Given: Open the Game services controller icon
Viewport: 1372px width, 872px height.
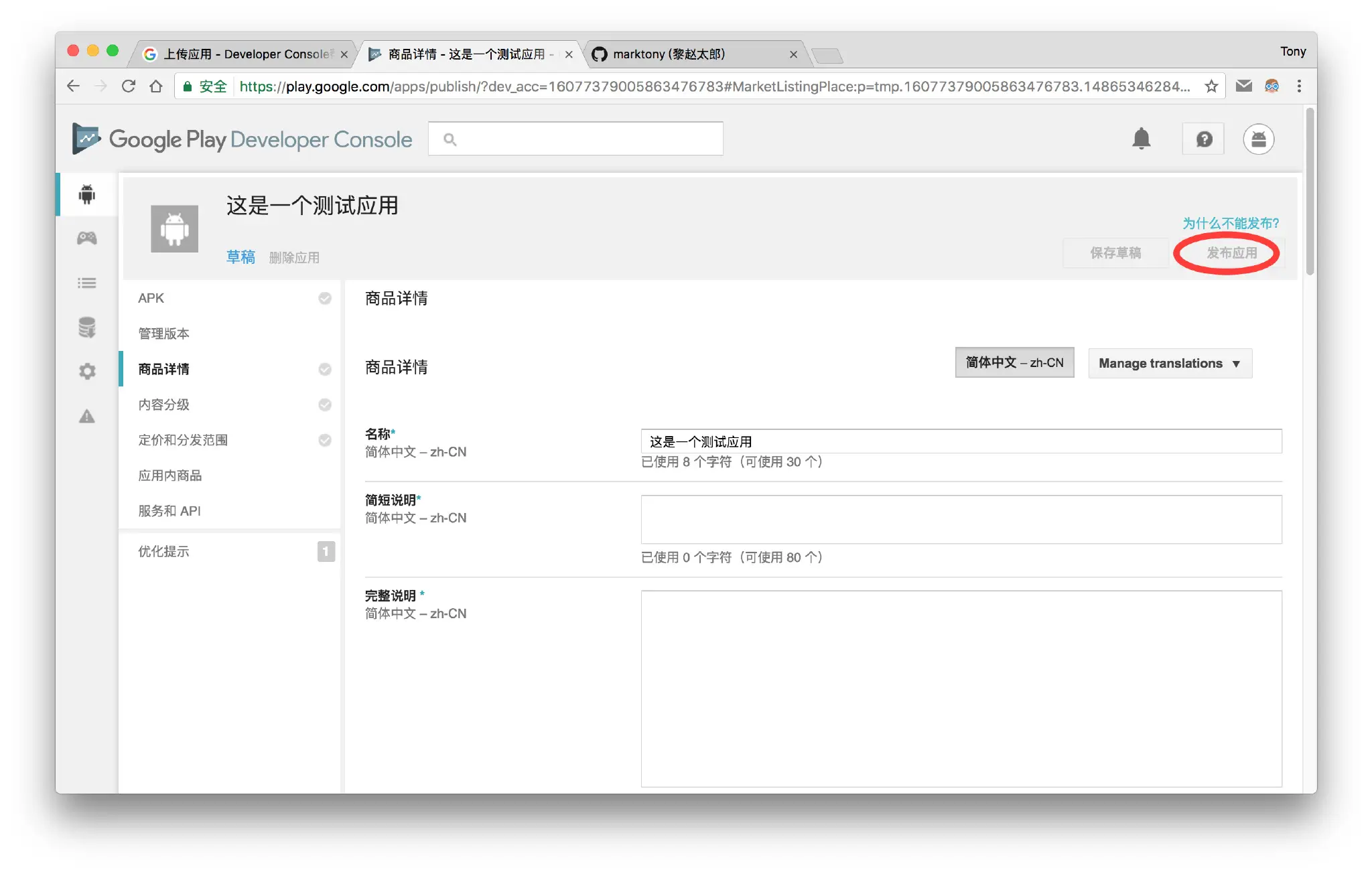Looking at the screenshot, I should click(x=87, y=238).
